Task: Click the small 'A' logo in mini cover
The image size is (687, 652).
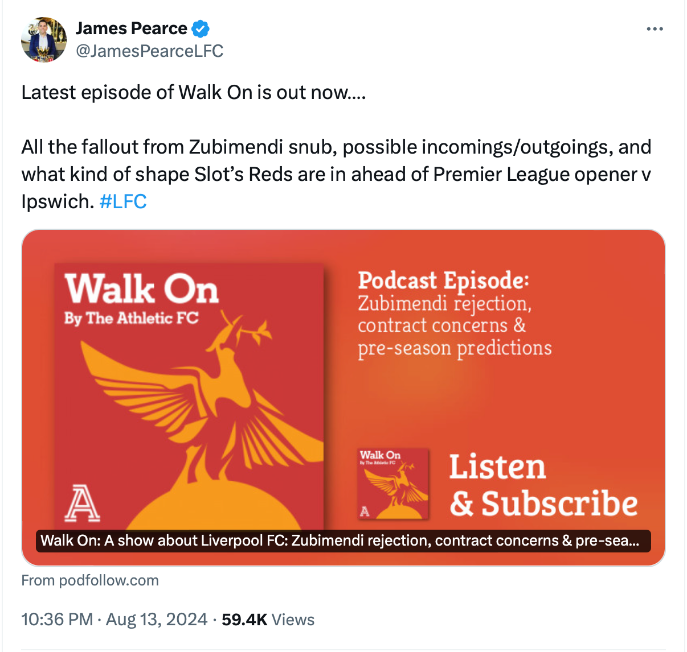Action: coord(365,510)
